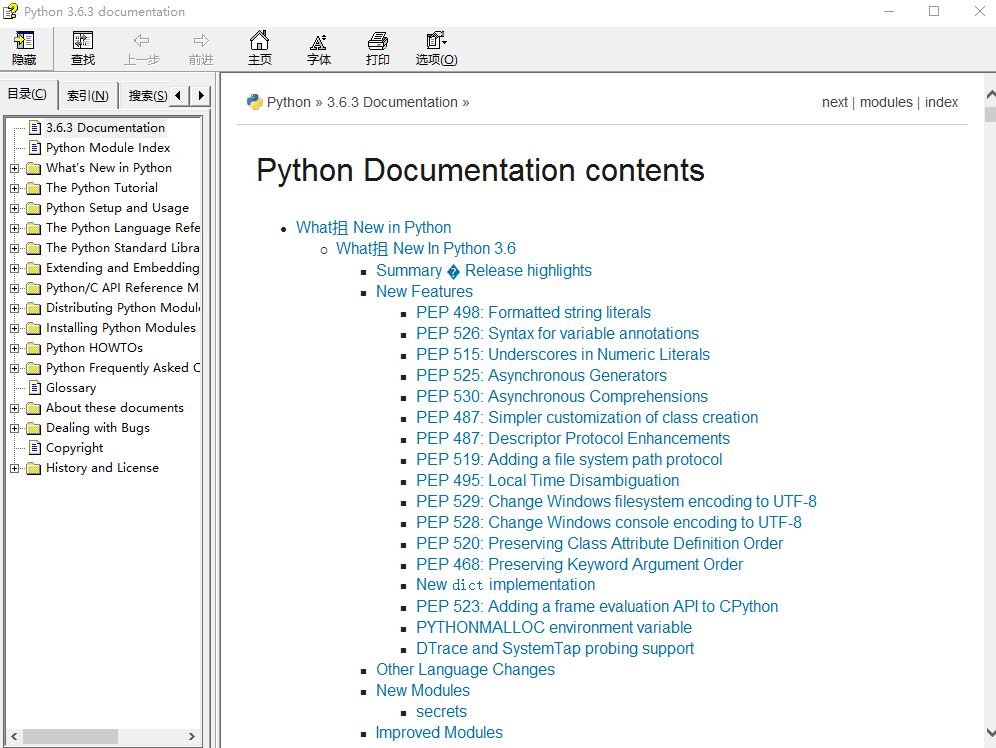The image size is (996, 748).
Task: Switch to the Search (搜索) tab
Action: [147, 96]
